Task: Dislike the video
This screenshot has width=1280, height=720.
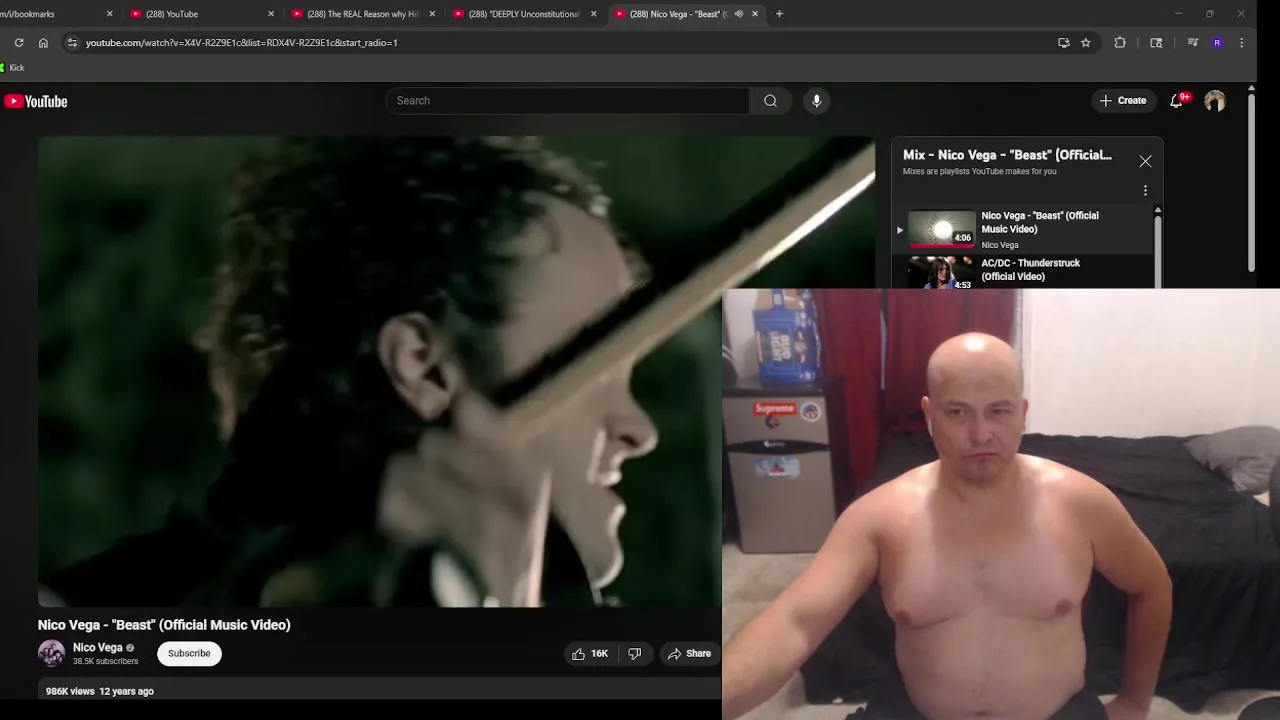Action: (634, 654)
